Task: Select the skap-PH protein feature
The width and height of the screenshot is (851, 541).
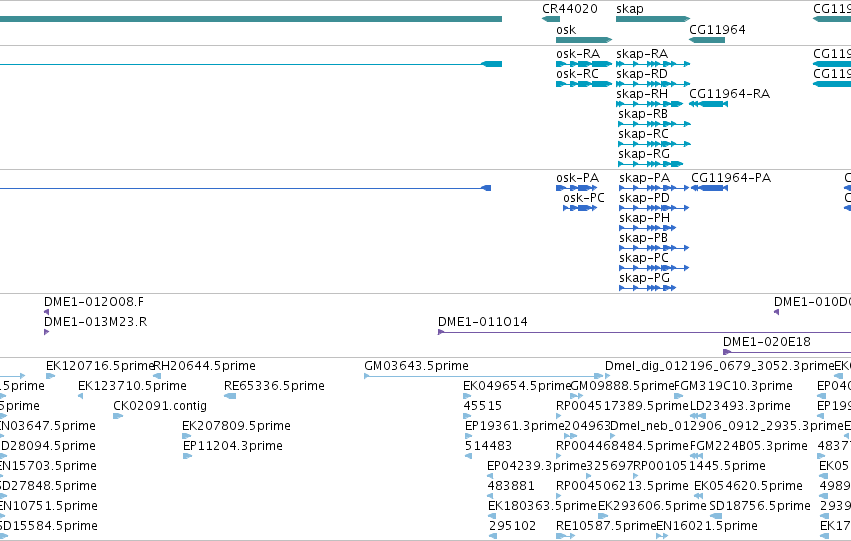Action: (x=647, y=228)
